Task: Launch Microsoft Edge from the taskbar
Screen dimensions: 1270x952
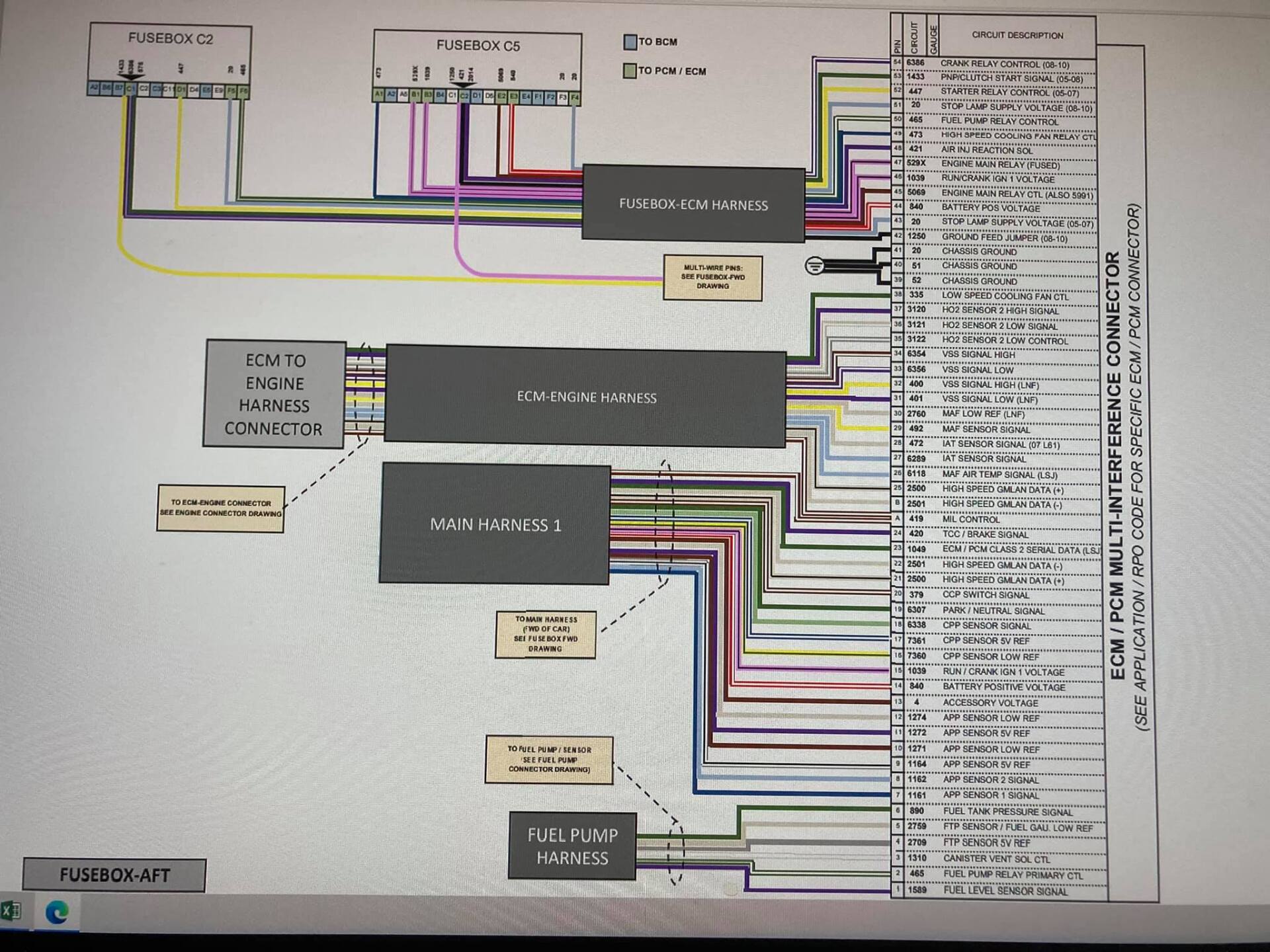Action: [x=57, y=912]
